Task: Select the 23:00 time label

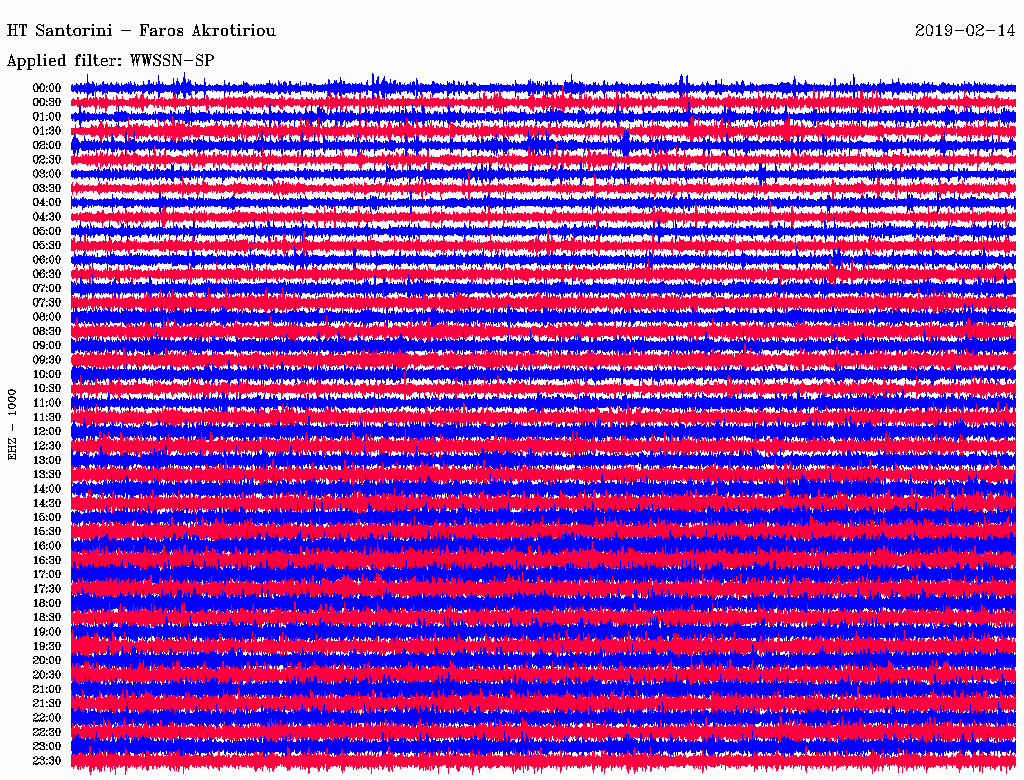Action: click(47, 747)
